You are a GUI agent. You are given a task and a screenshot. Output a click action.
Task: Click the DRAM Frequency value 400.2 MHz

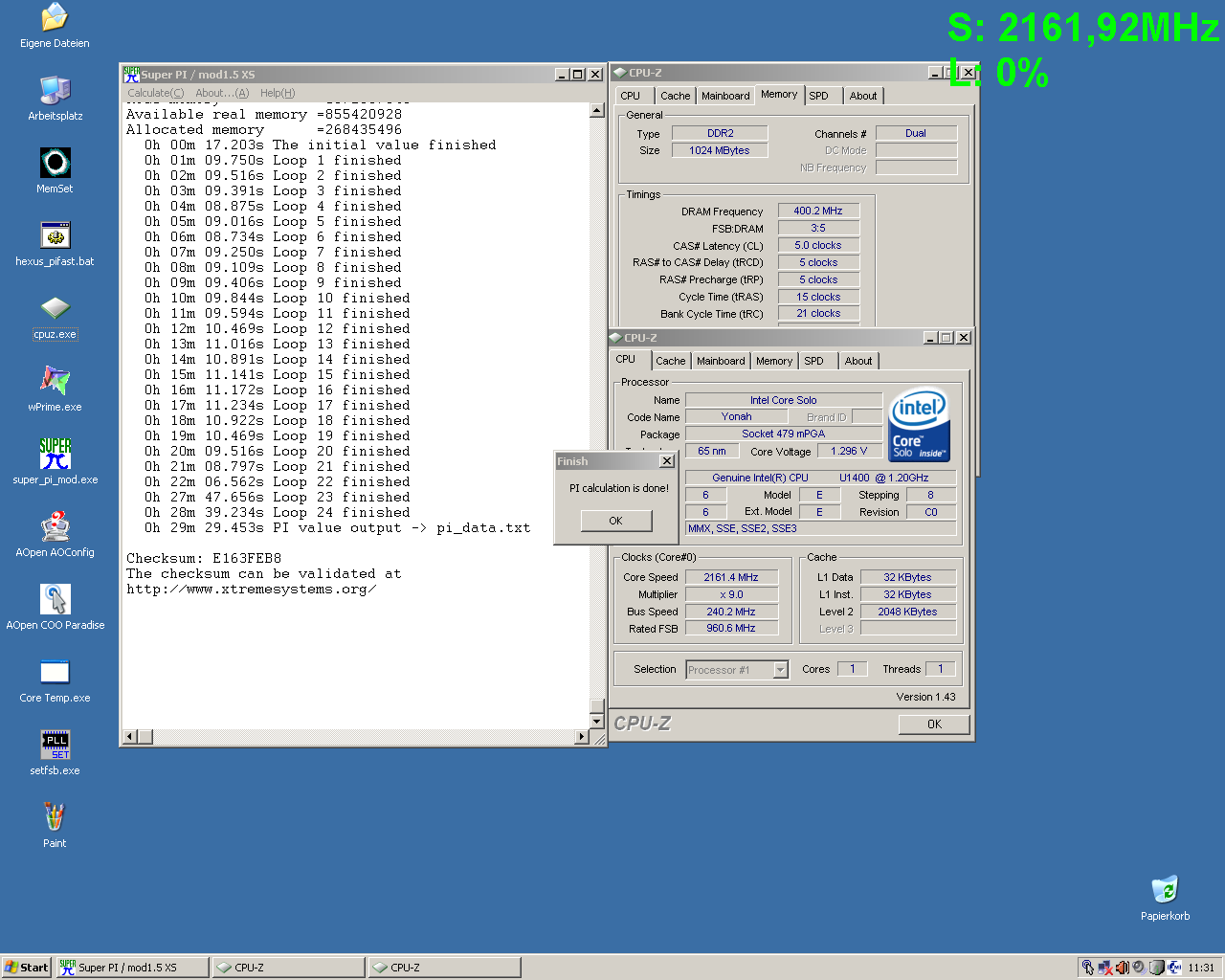(818, 211)
